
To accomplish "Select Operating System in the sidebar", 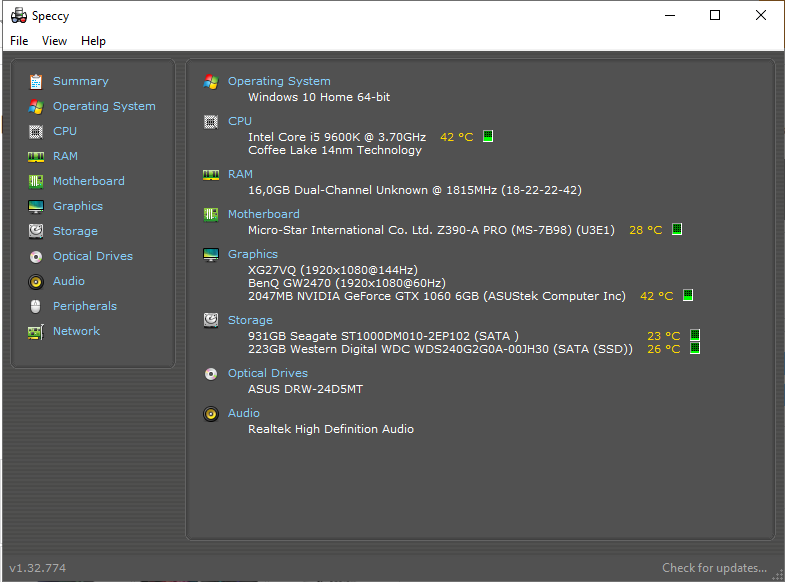I will 104,106.
